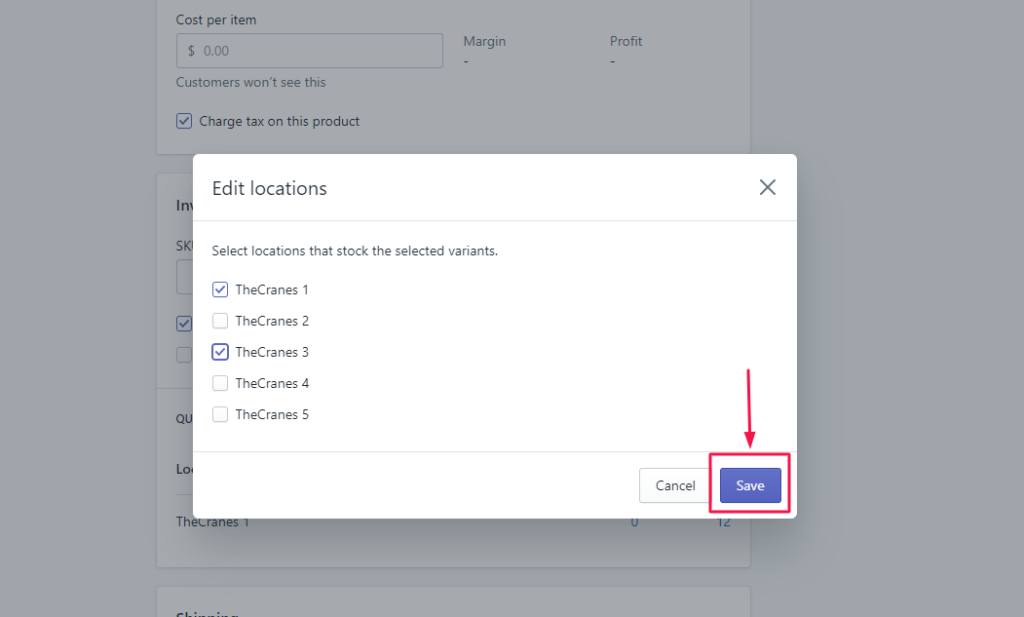Click the 'TheCranes 4' label text
Viewport: 1024px width, 617px height.
(272, 383)
